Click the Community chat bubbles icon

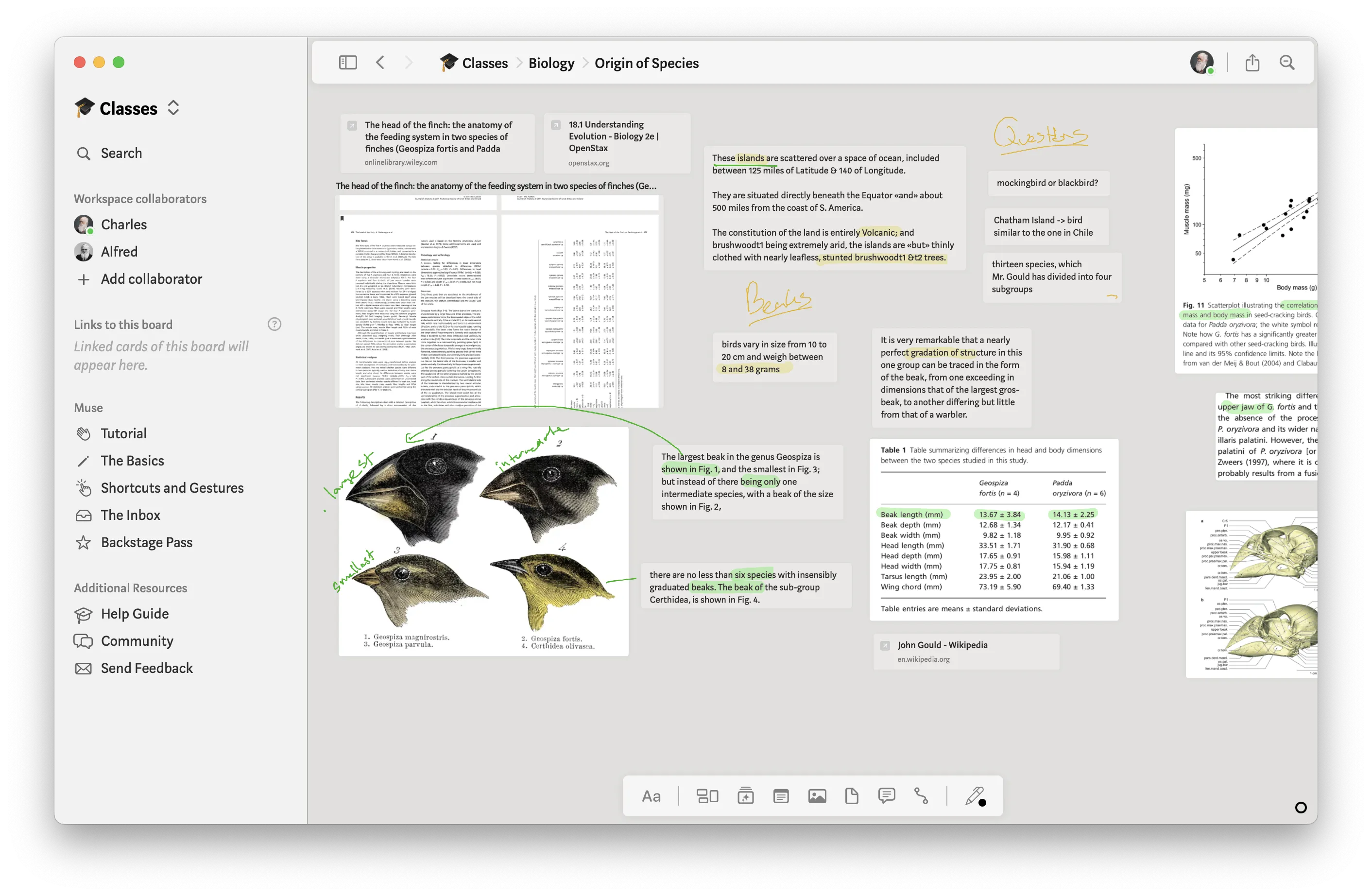(84, 640)
